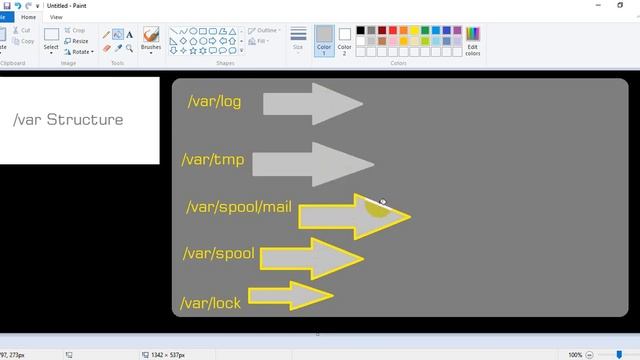Click the Crop button
Image resolution: width=640 pixels, height=360 pixels.
(x=75, y=30)
